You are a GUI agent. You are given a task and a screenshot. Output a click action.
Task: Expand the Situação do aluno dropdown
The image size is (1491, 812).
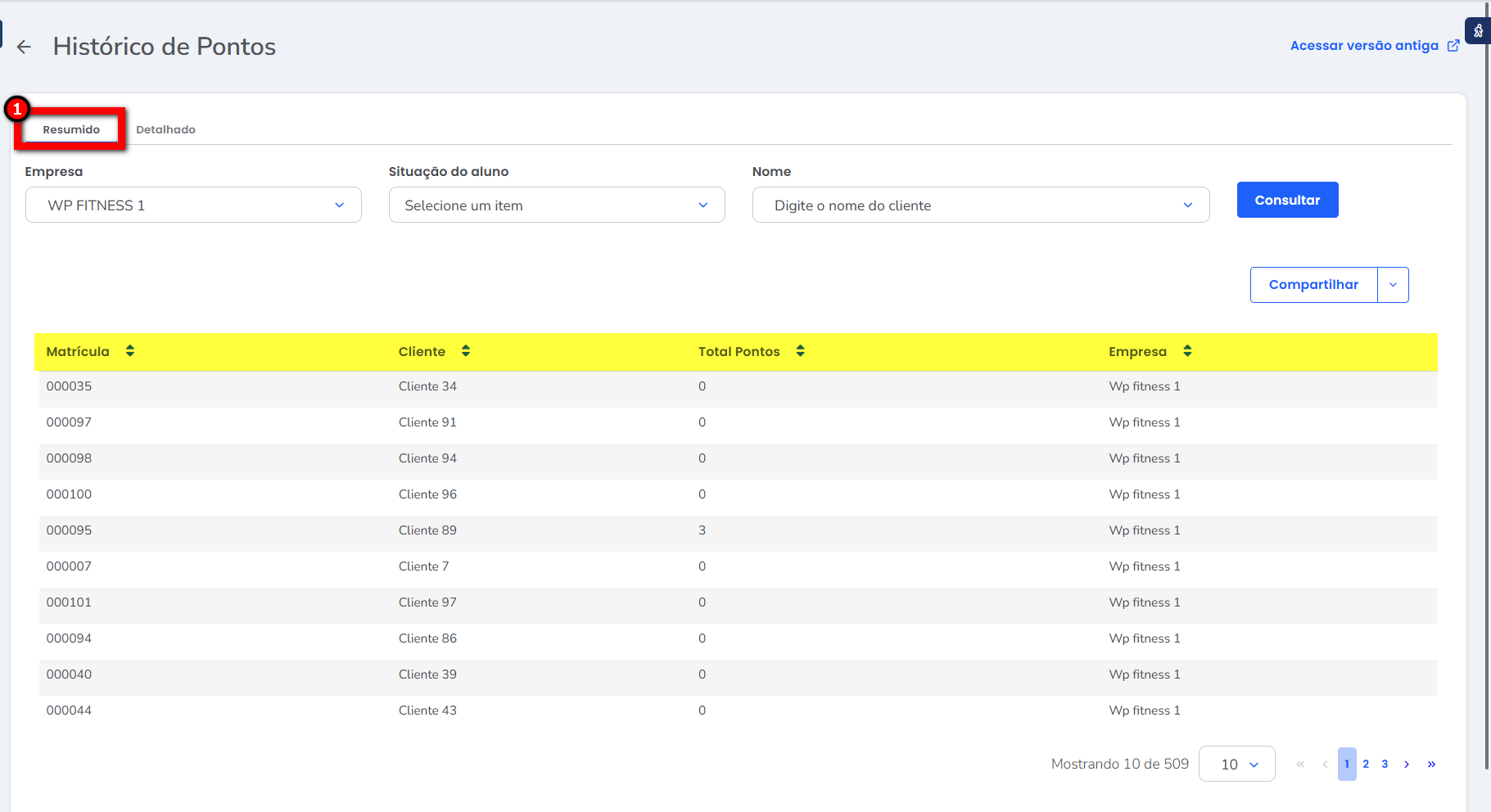[x=557, y=205]
